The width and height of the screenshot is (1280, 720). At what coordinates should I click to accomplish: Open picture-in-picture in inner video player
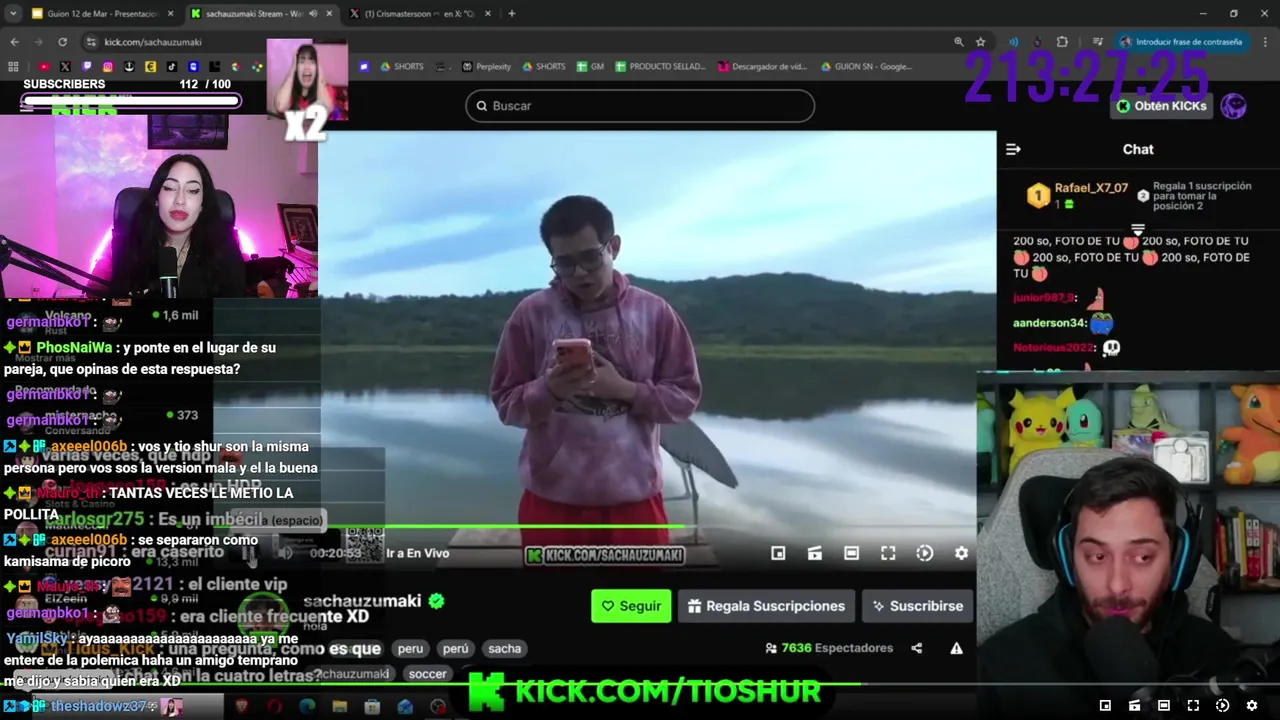pos(778,553)
